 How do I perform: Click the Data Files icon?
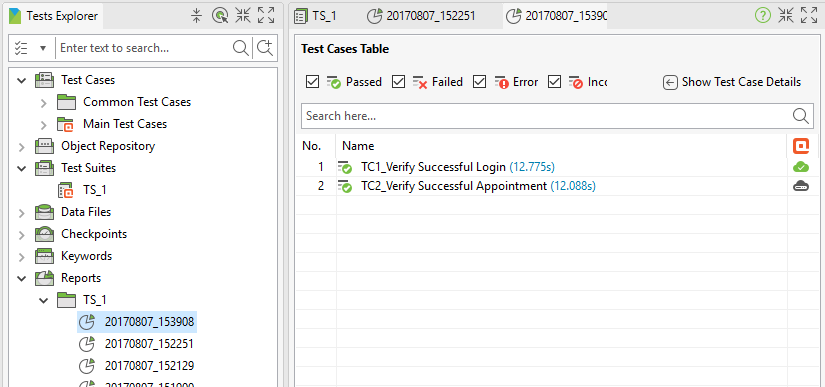pyautogui.click(x=44, y=212)
